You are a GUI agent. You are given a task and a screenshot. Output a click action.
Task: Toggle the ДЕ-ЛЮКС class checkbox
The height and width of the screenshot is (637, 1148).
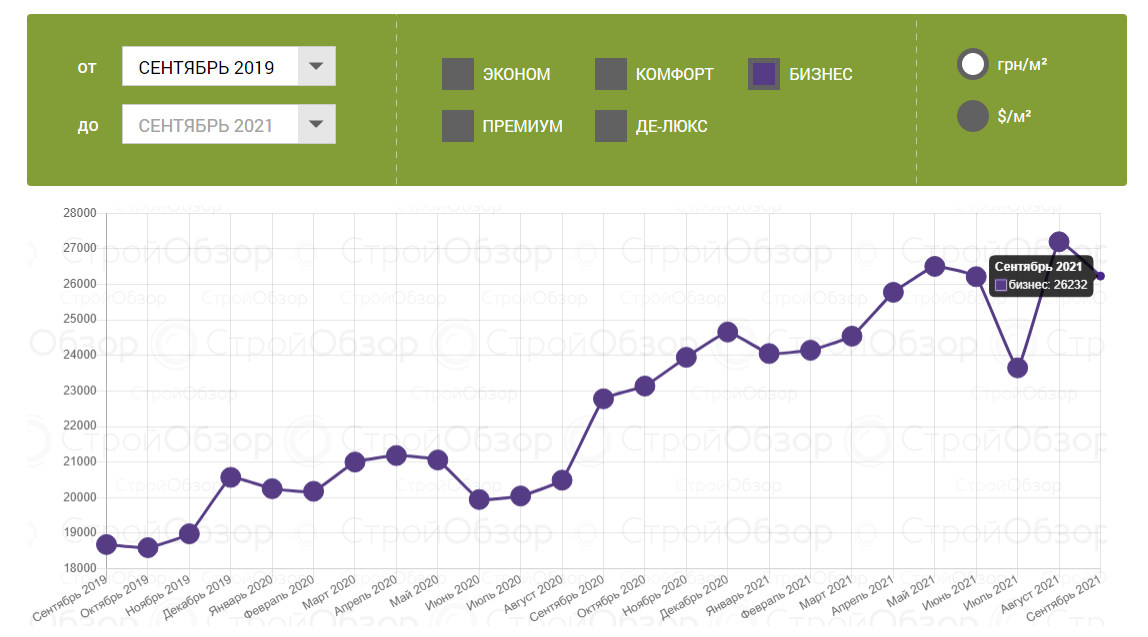tap(611, 126)
